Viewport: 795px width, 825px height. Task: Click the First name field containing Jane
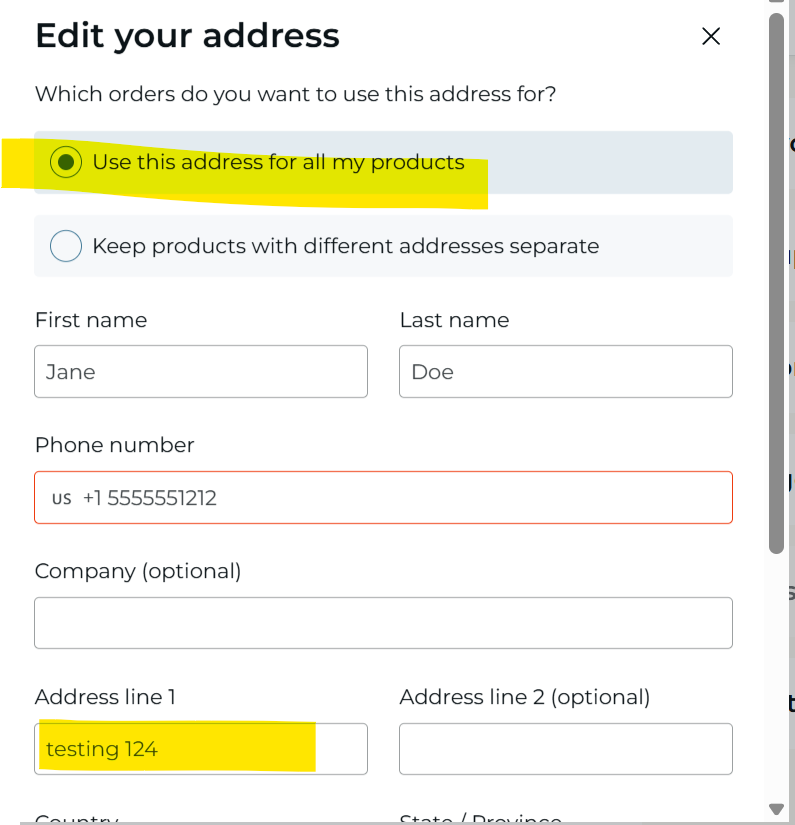point(201,371)
